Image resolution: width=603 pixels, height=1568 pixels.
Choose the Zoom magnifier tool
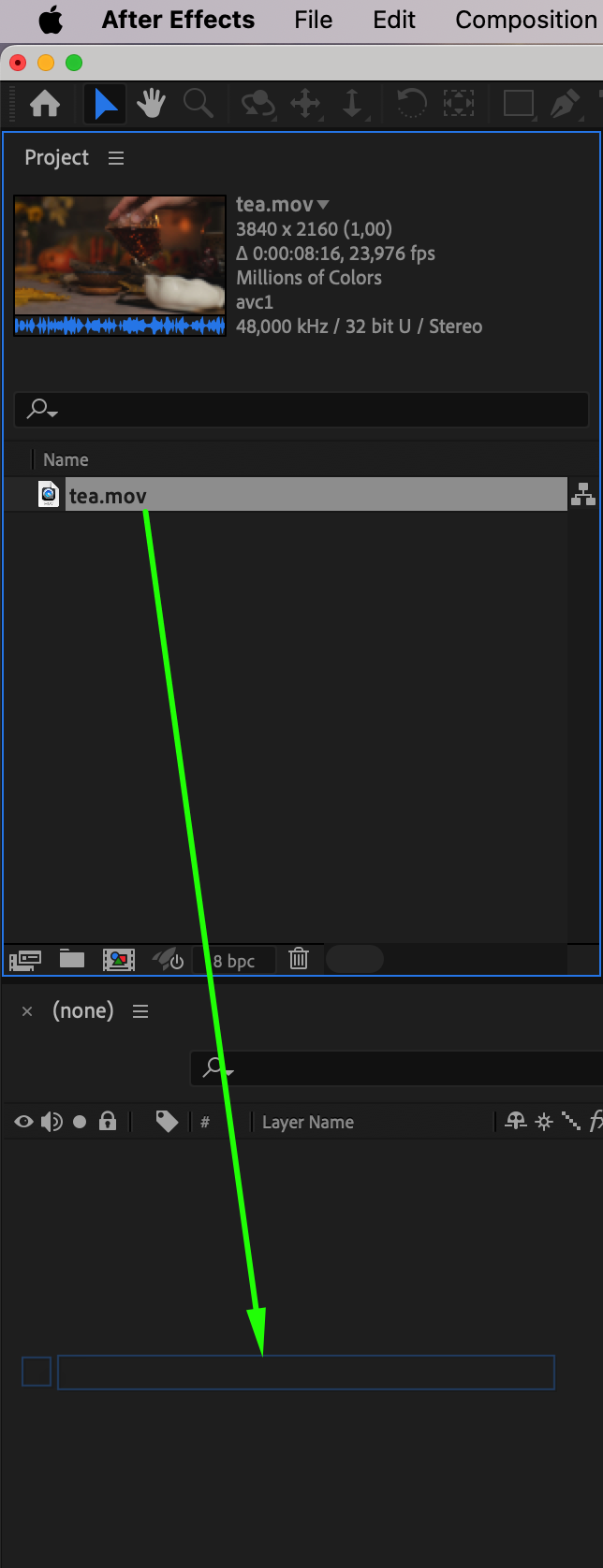click(198, 104)
